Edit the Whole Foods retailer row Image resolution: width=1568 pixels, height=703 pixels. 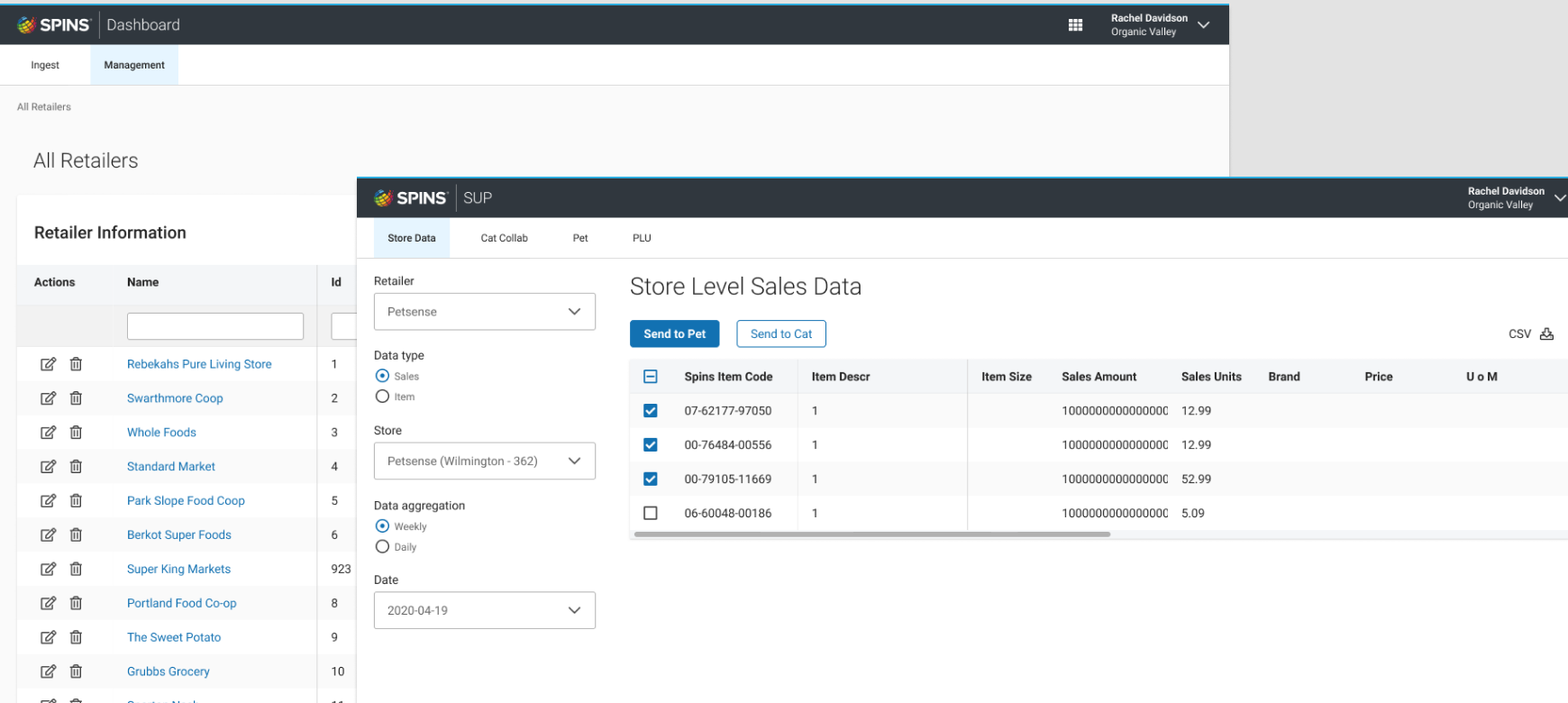(48, 433)
